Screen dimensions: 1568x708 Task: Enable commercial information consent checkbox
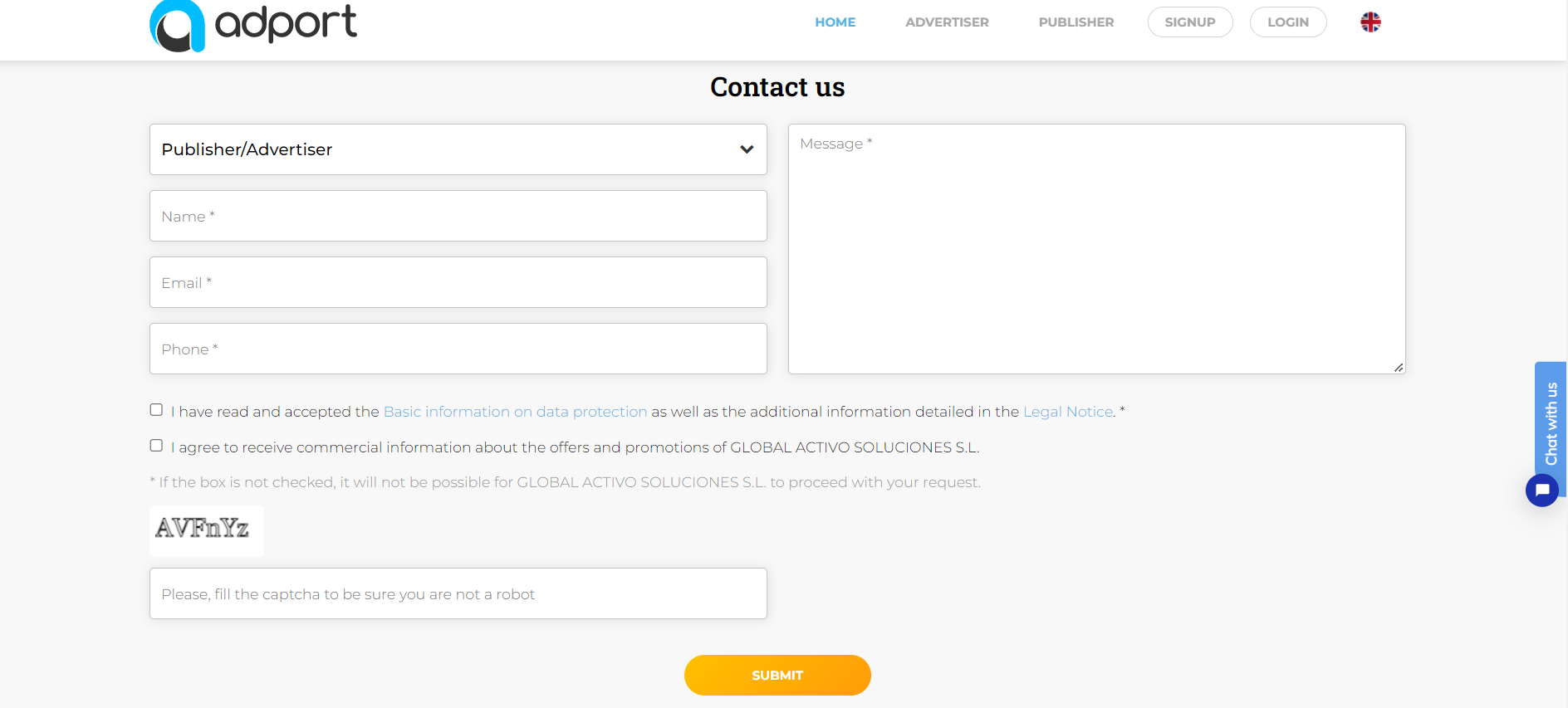[x=156, y=446]
